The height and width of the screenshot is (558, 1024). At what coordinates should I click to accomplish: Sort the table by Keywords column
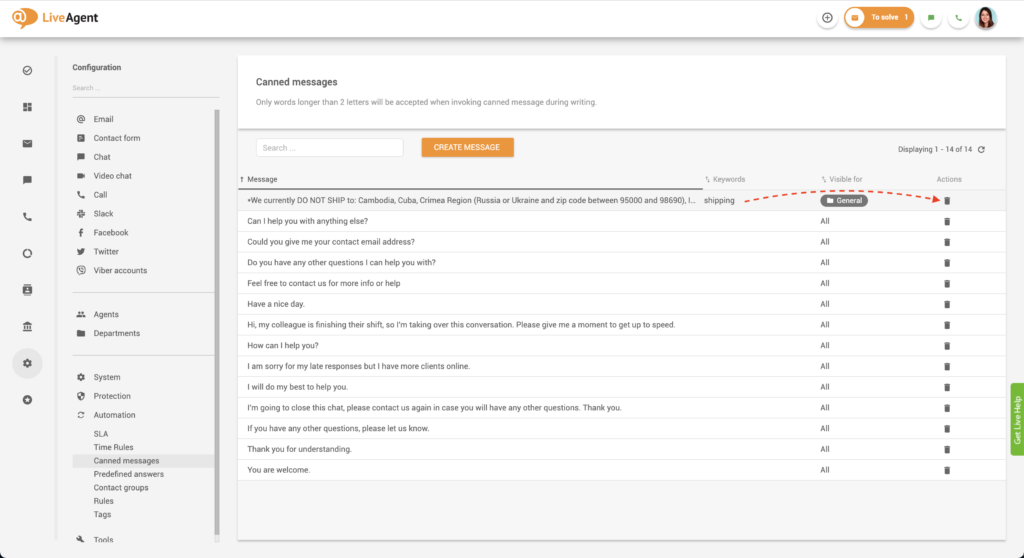(x=729, y=179)
